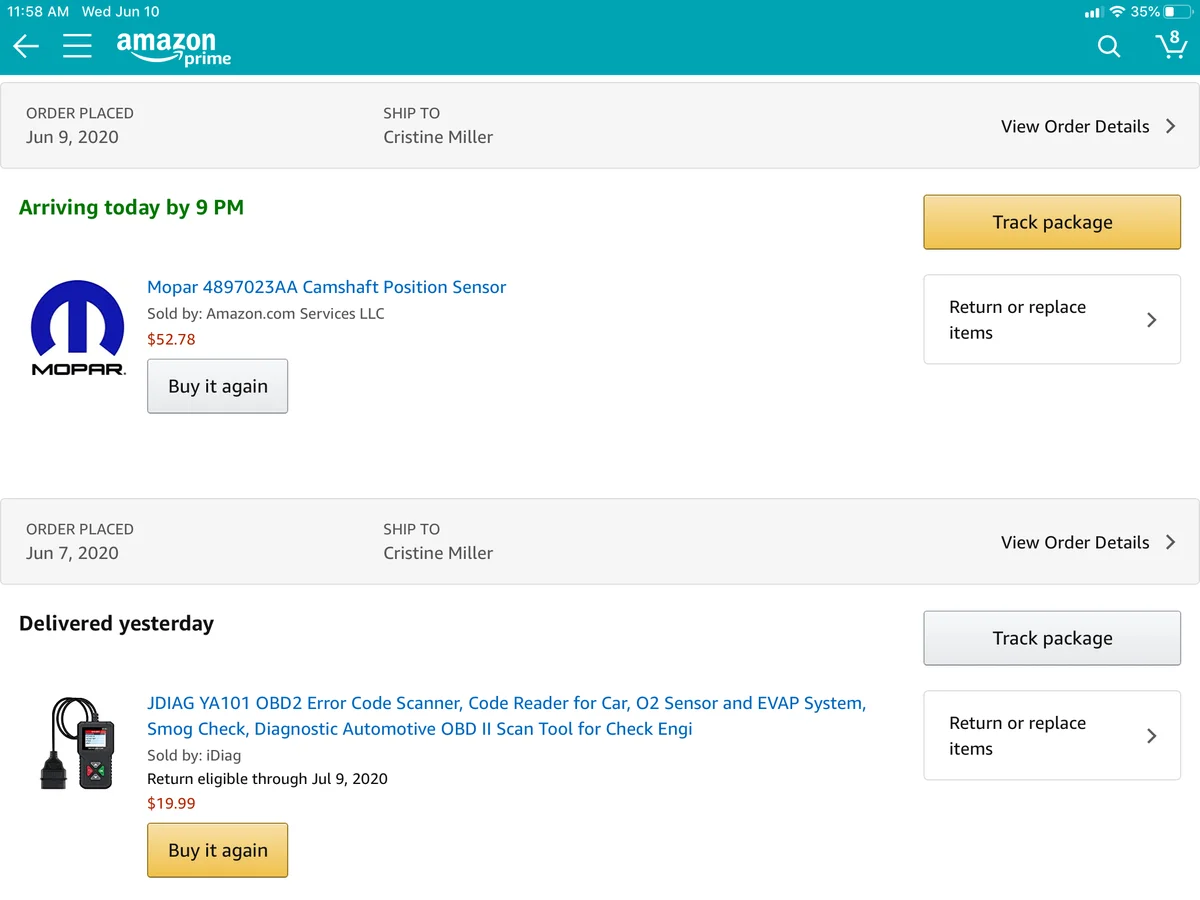
Task: Track package for the Mopar sensor order
Action: (x=1052, y=222)
